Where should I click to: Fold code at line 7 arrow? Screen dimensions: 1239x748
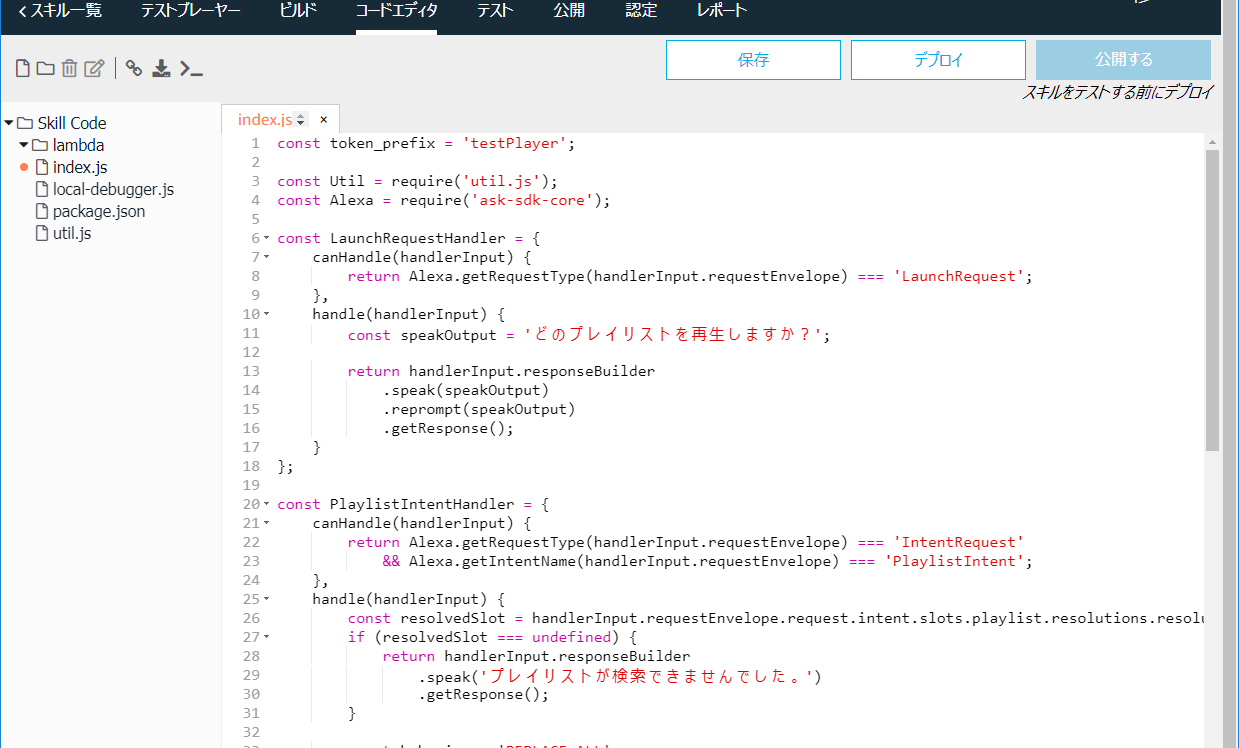[267, 257]
